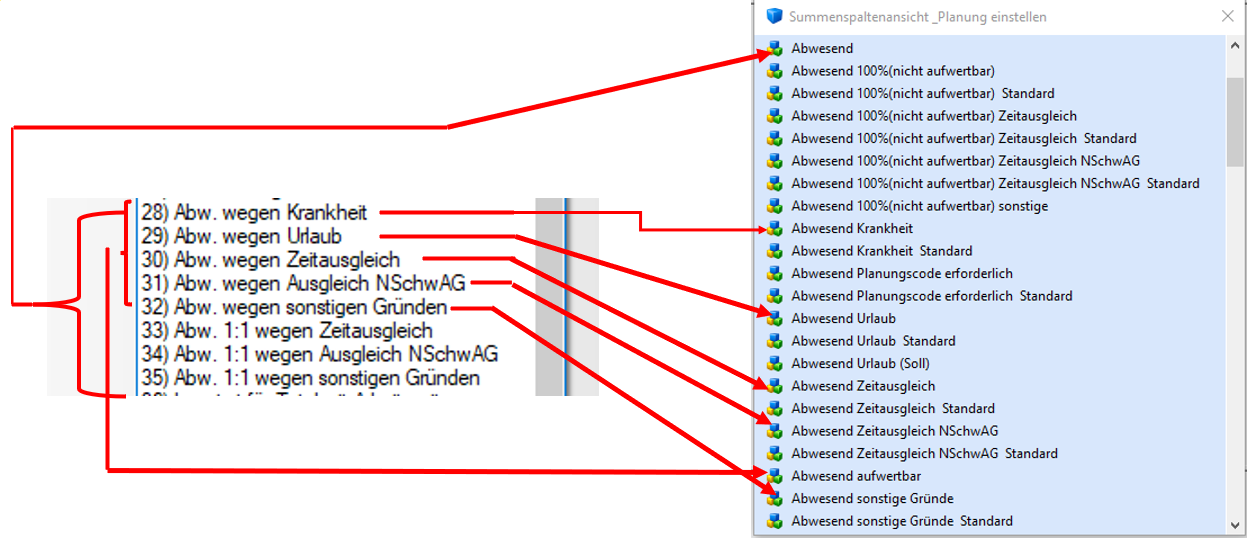Click the icon beside 'Abwesend Zeitausgleich NSchwAG Standard'
Screen dimensions: 1254x545
773,454
